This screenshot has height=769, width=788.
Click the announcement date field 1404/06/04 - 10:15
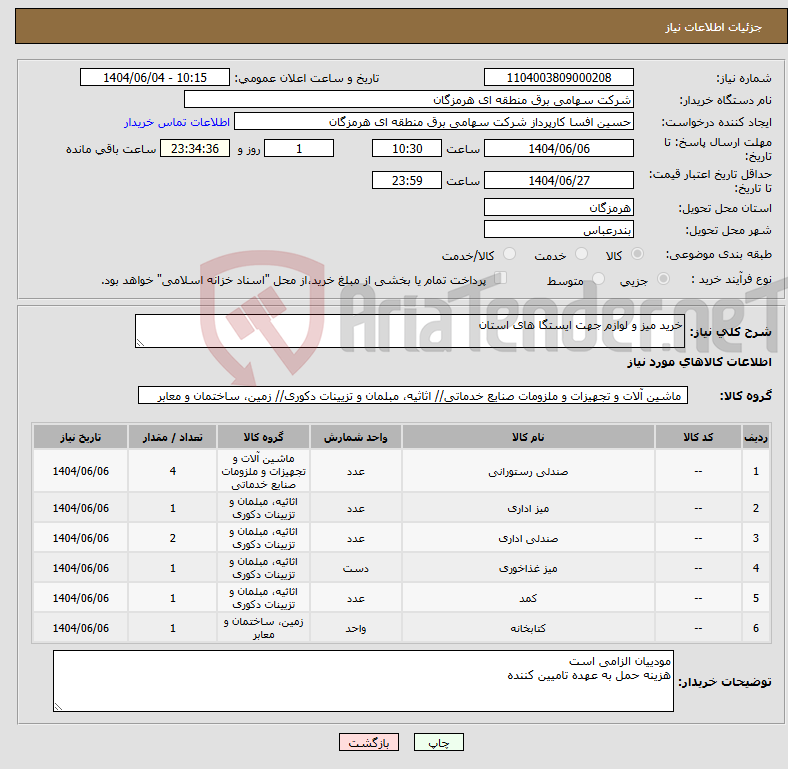[155, 77]
